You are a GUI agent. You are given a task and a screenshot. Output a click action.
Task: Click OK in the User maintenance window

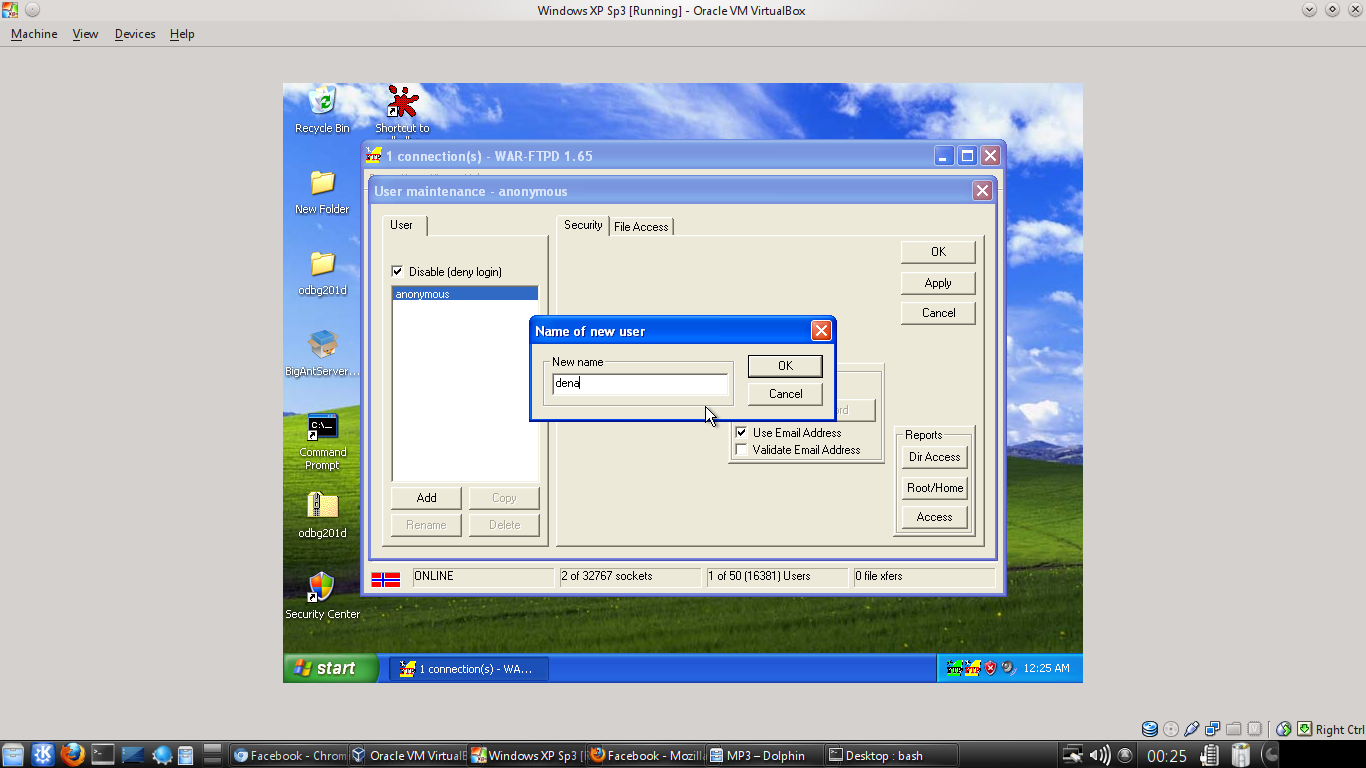coord(938,252)
